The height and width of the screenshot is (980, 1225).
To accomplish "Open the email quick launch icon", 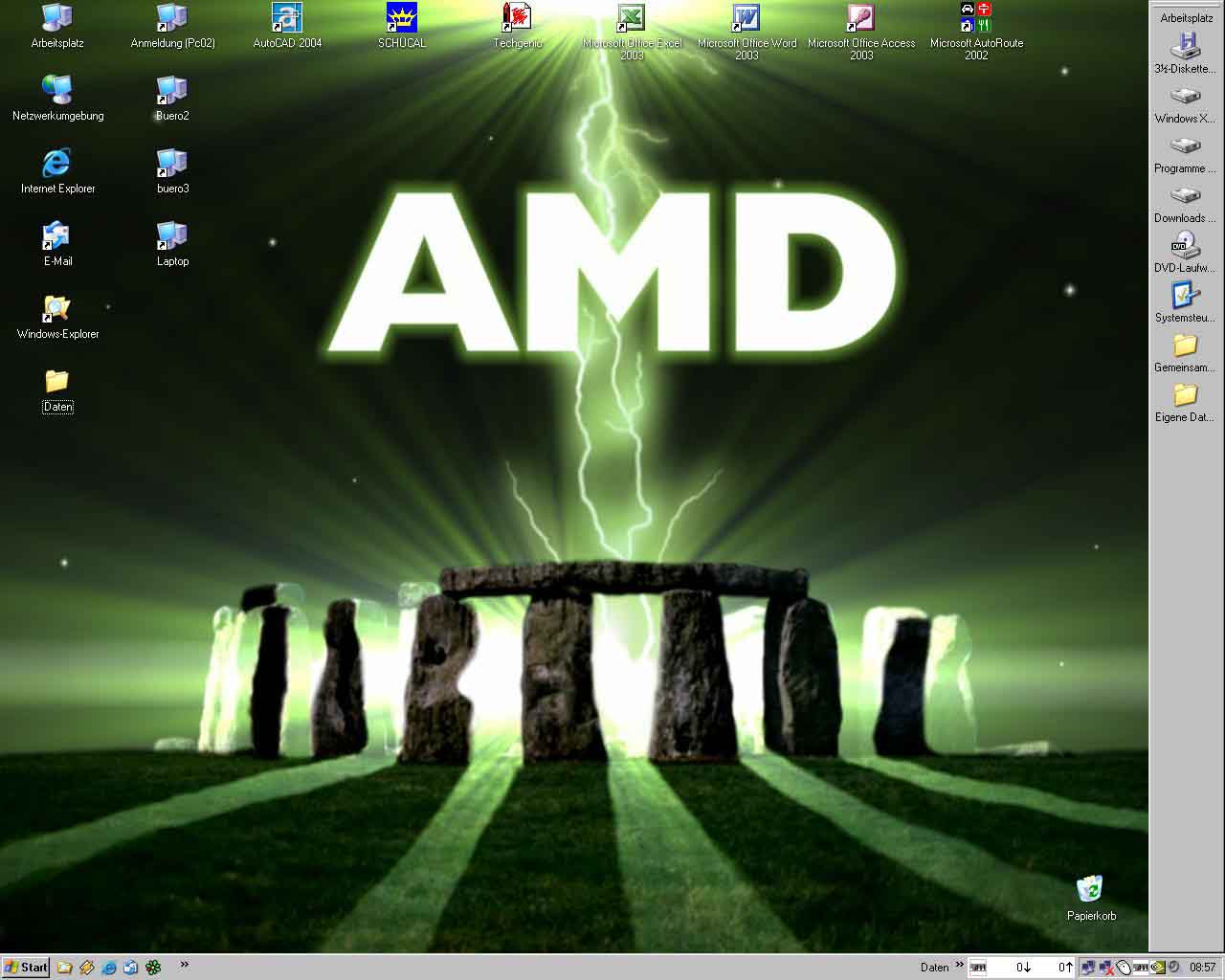I will click(x=131, y=968).
